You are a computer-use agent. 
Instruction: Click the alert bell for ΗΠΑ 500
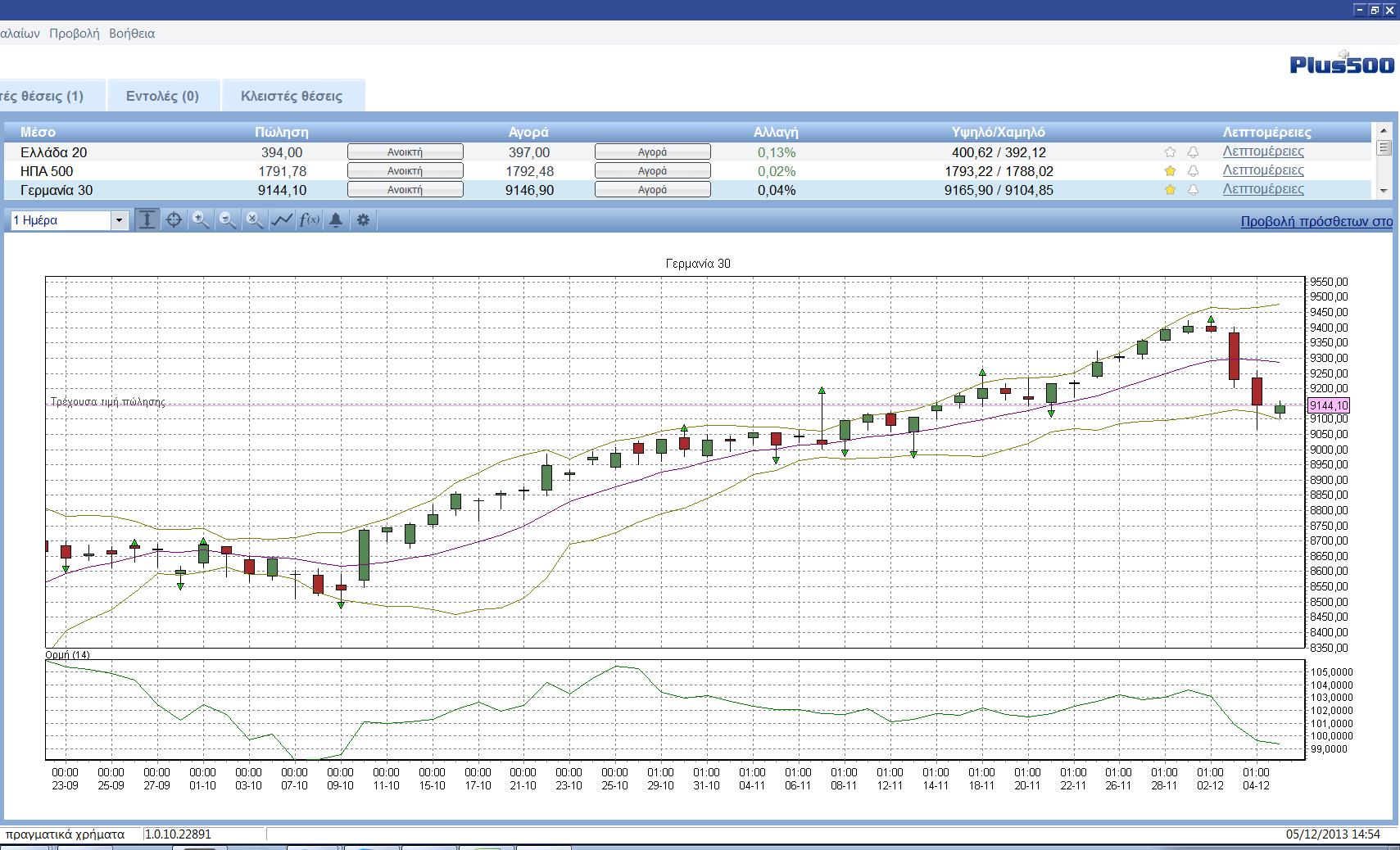1193,171
